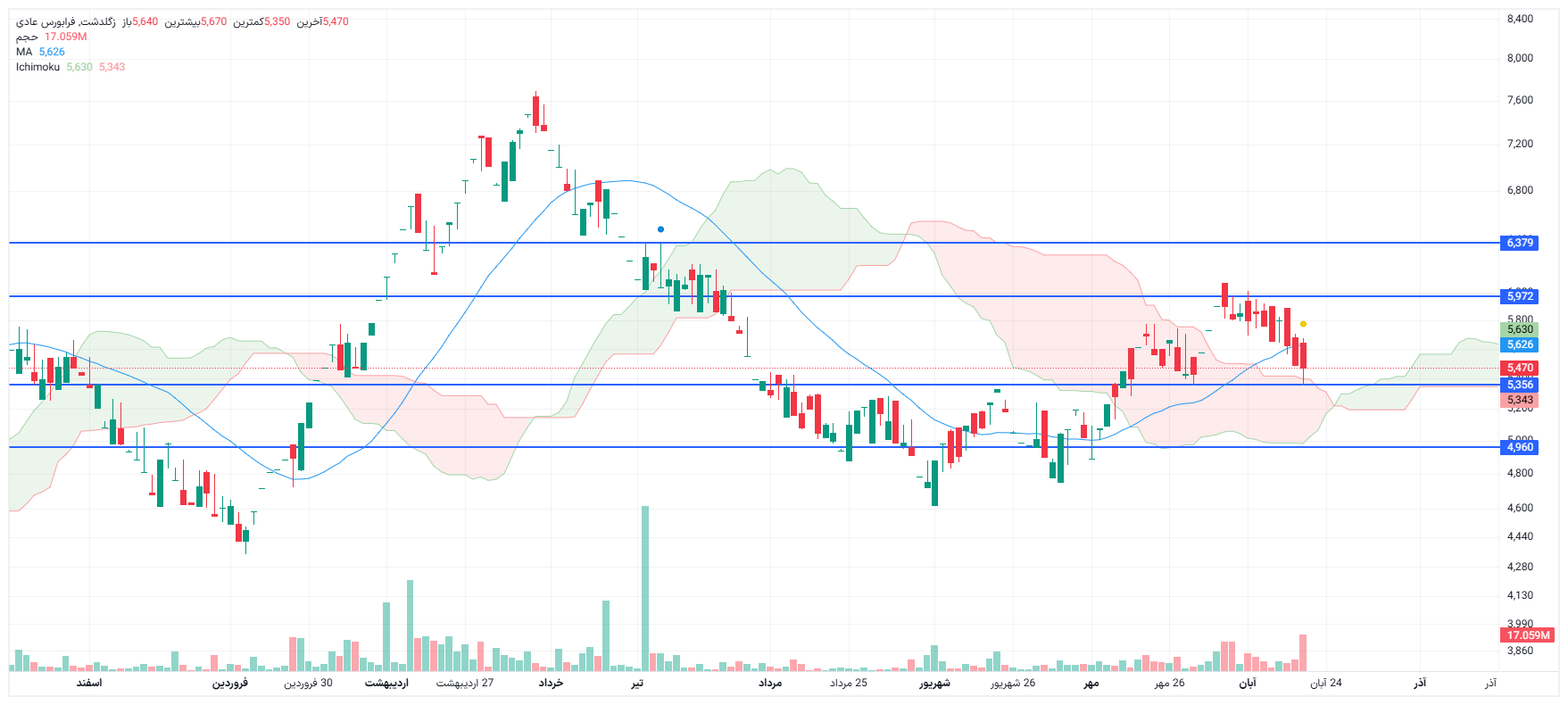
Task: Click the شهریور label on time axis
Action: (934, 683)
